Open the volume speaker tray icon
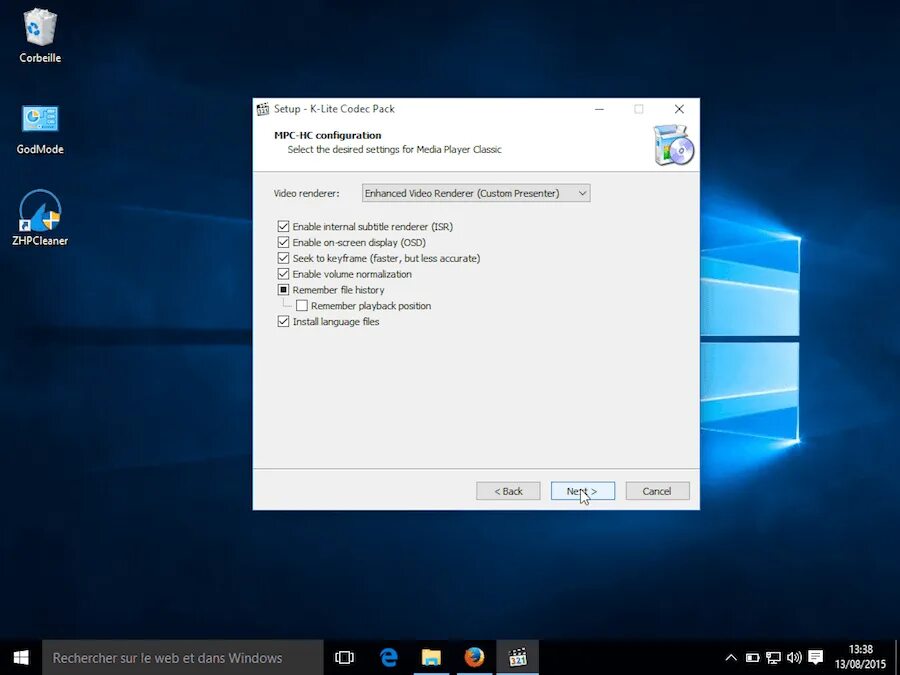900x675 pixels. [794, 658]
